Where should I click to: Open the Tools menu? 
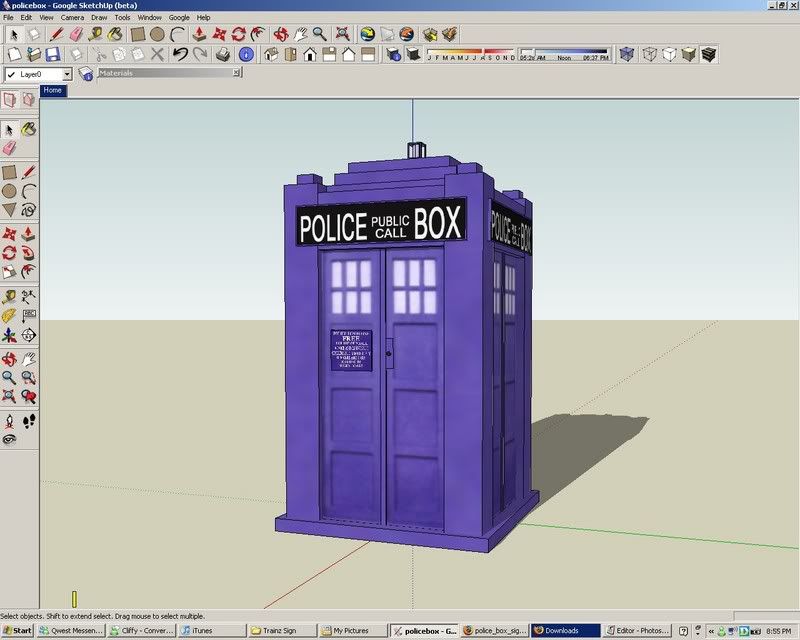[122, 17]
